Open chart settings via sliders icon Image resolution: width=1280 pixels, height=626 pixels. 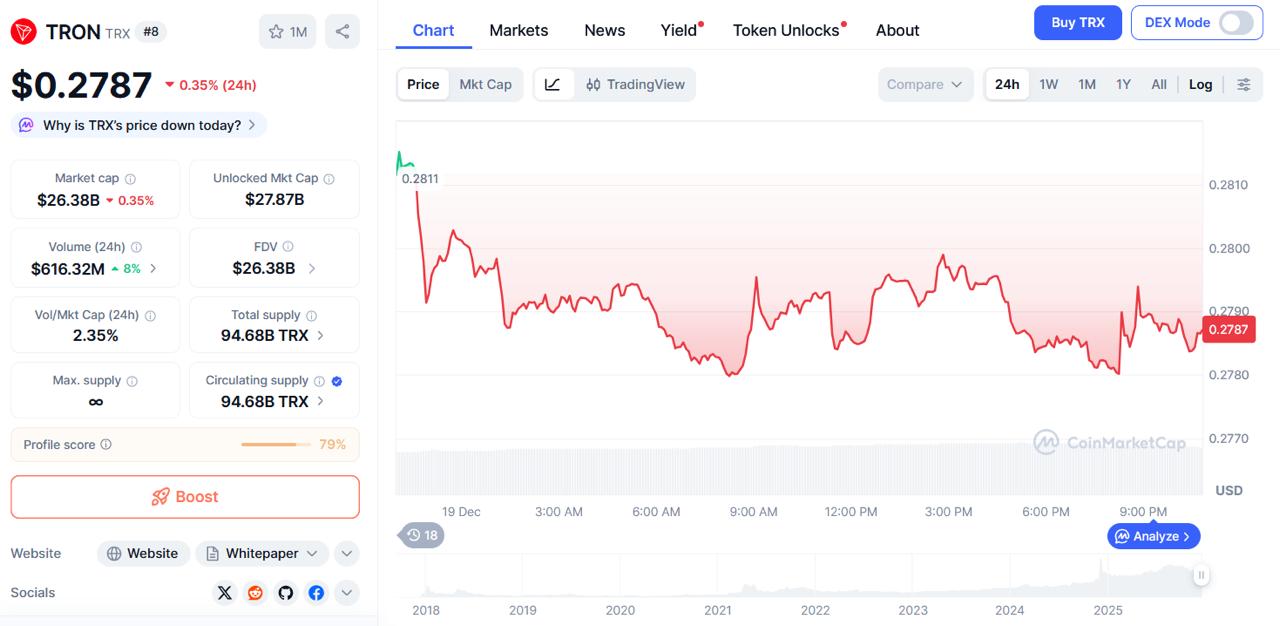[x=1244, y=84]
